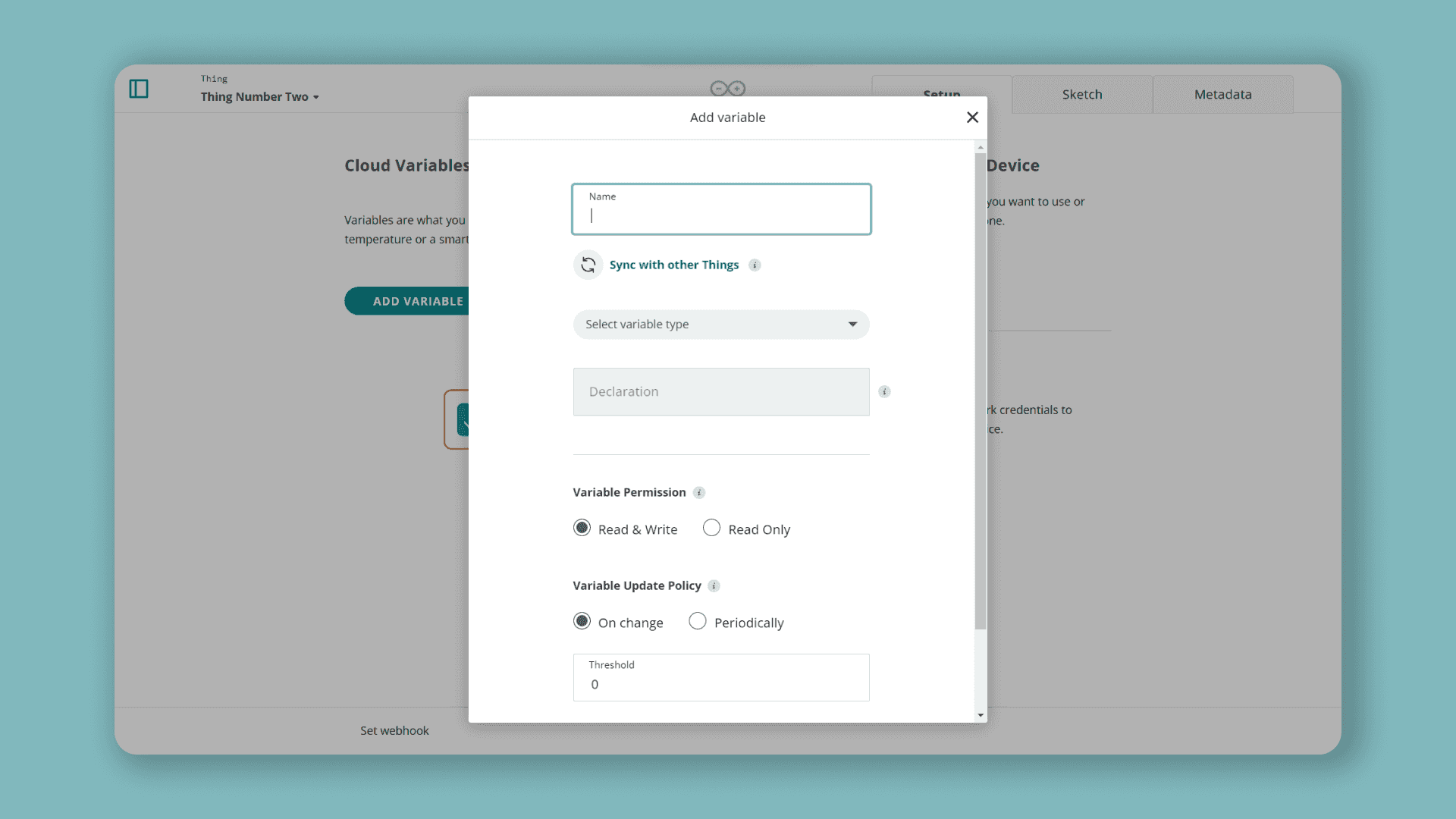Click Sync with other Things link
Image resolution: width=1456 pixels, height=819 pixels.
tap(673, 265)
